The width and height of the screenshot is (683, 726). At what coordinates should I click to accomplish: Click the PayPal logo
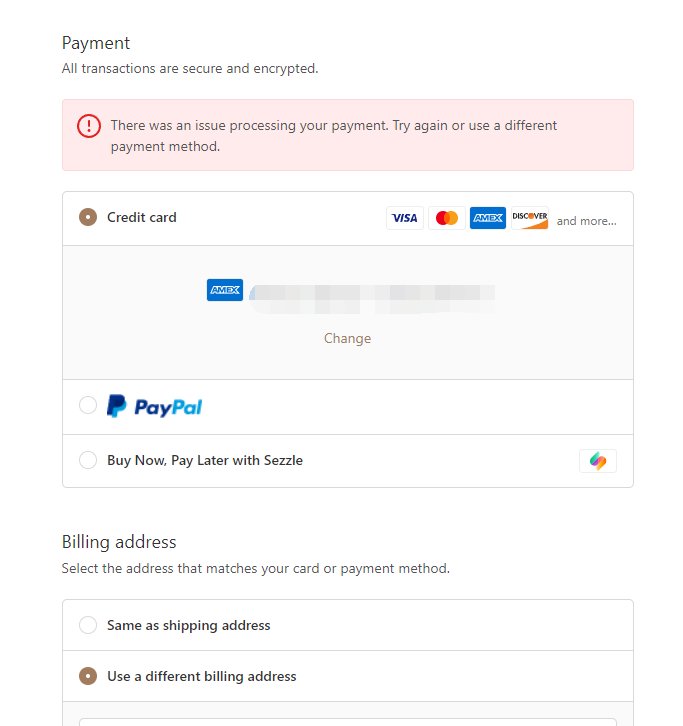point(155,407)
